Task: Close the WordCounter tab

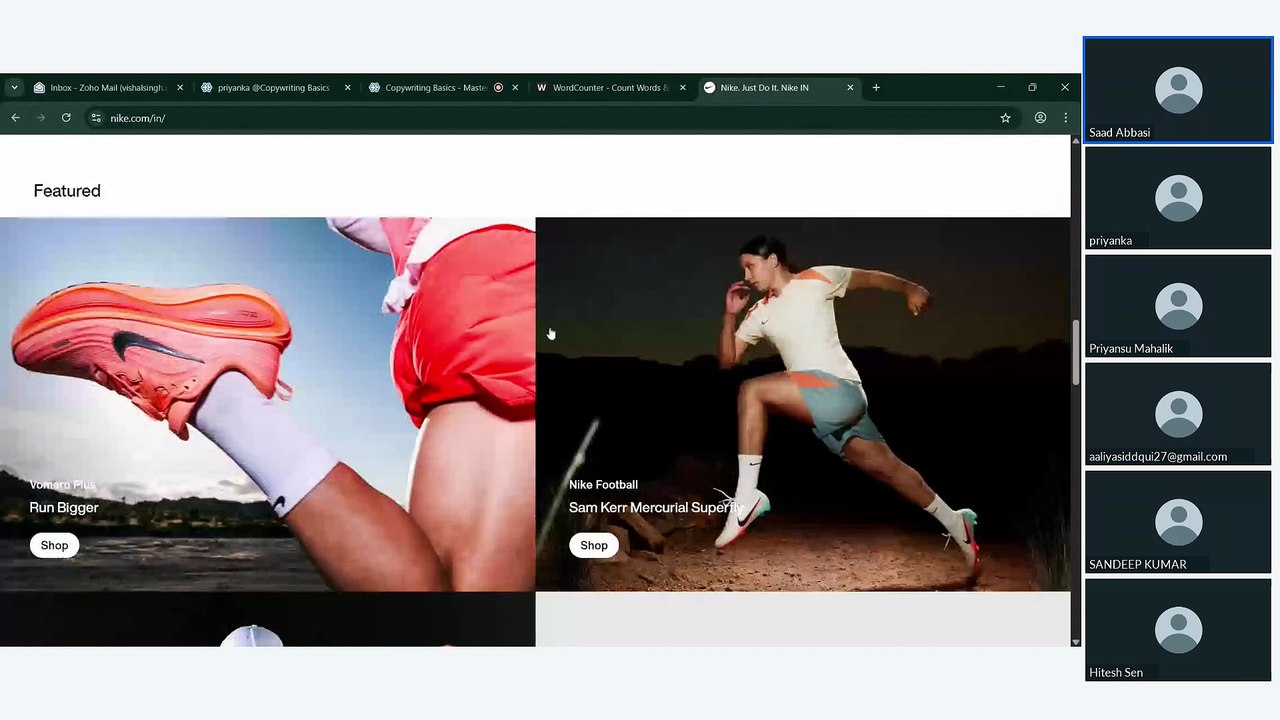Action: tap(683, 88)
